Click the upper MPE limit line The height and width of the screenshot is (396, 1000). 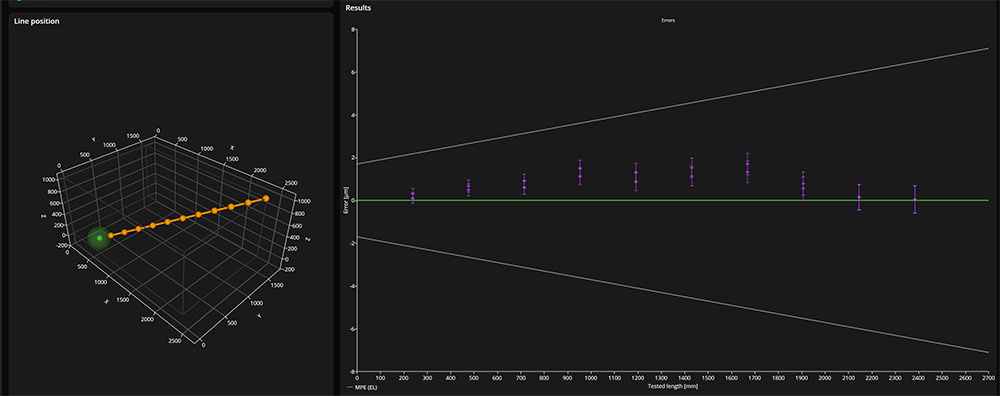(x=672, y=106)
